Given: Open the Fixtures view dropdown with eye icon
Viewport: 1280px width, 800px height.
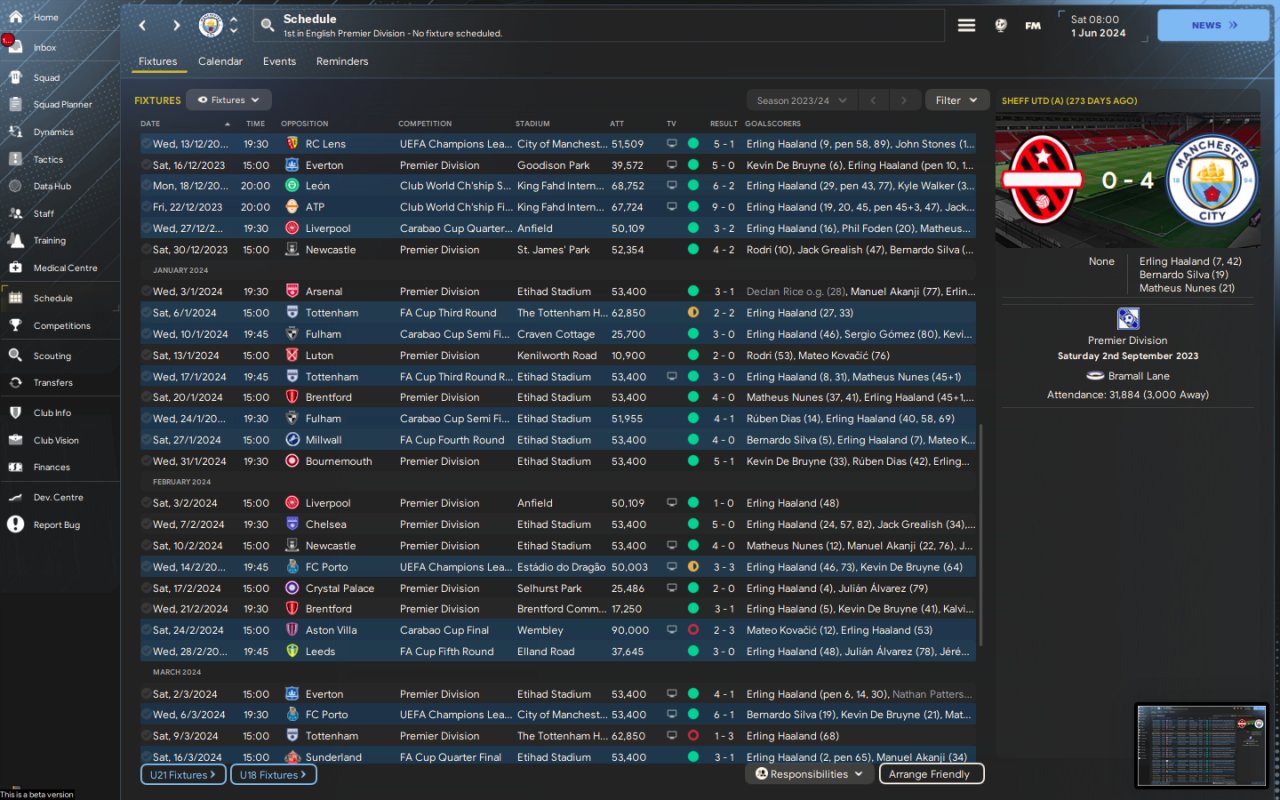Looking at the screenshot, I should pyautogui.click(x=228, y=100).
